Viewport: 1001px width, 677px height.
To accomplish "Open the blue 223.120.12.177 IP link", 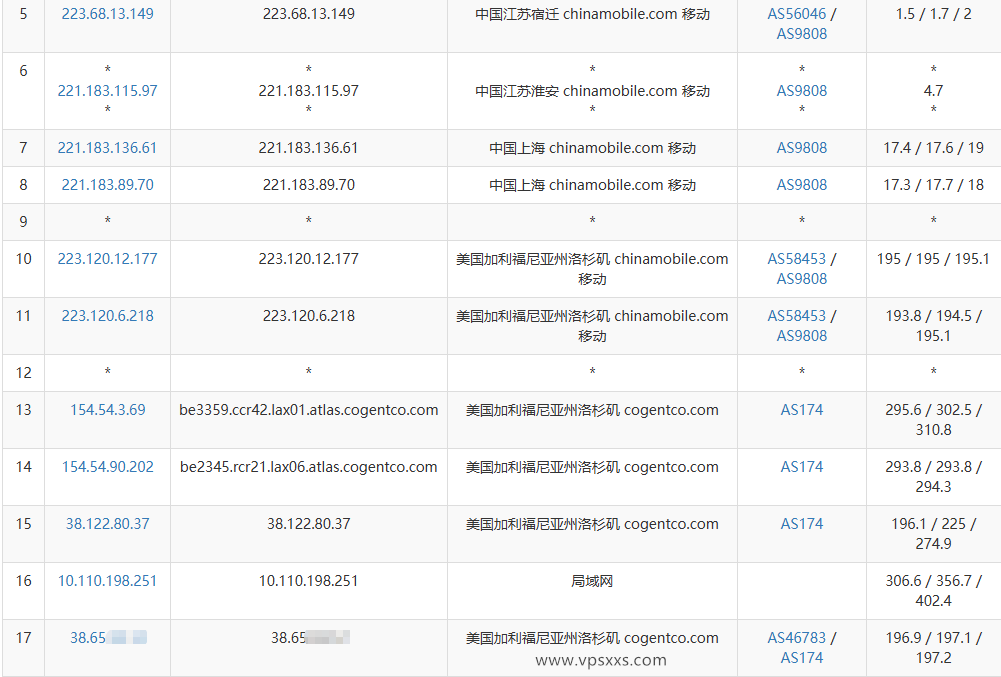I will click(107, 258).
